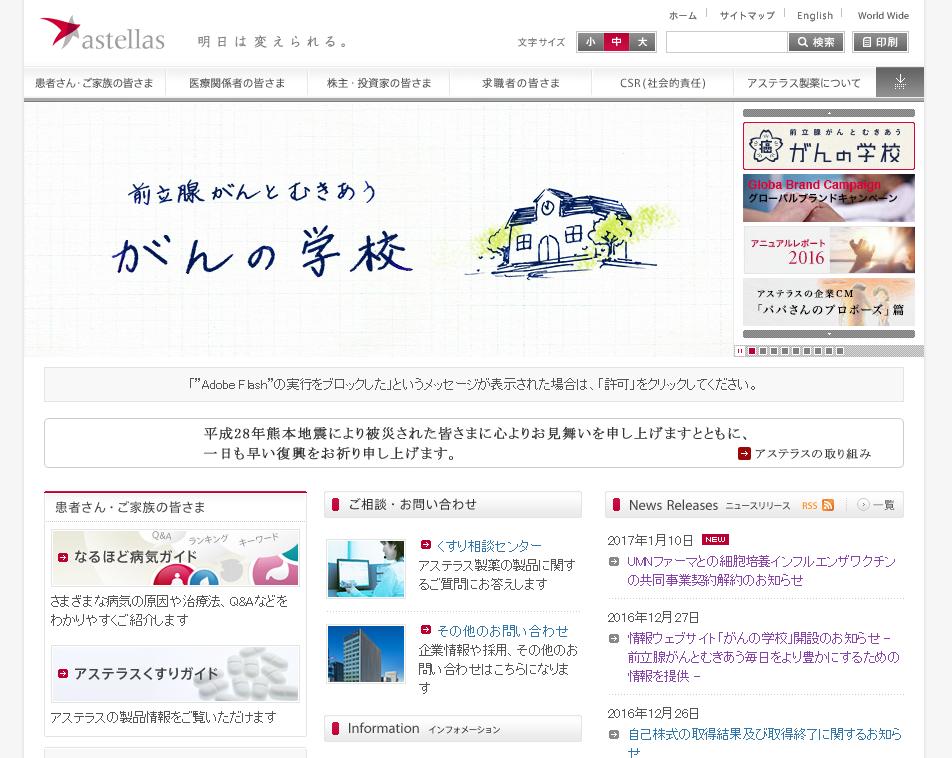
Task: Set font size to 大
Action: (x=642, y=42)
